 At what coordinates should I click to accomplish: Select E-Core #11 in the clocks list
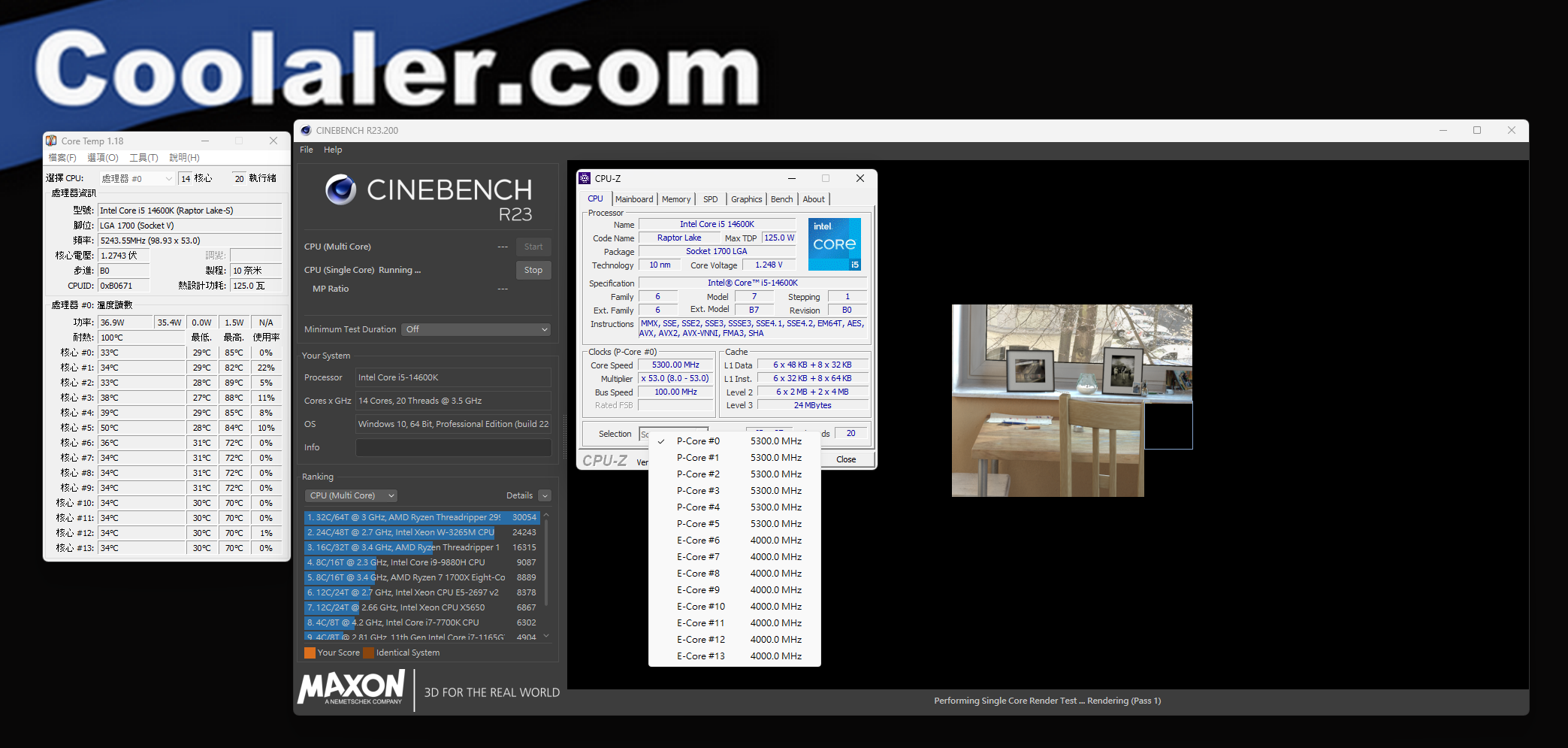(735, 623)
